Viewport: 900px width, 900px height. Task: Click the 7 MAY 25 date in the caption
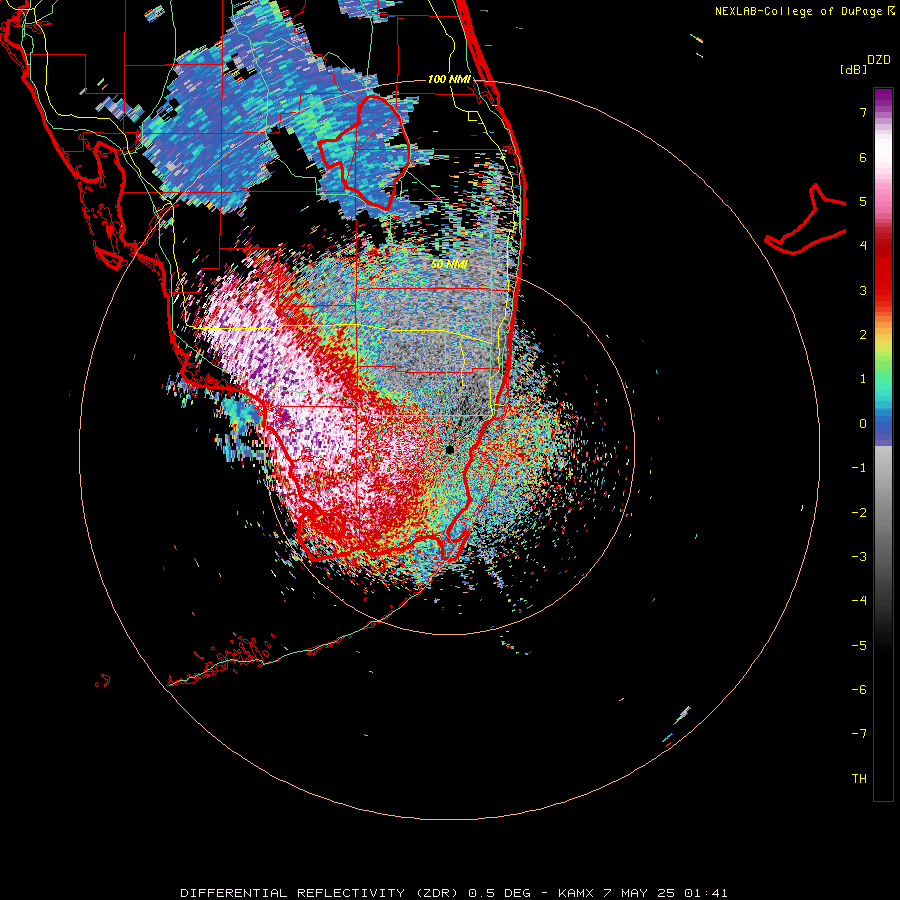pyautogui.click(x=639, y=893)
